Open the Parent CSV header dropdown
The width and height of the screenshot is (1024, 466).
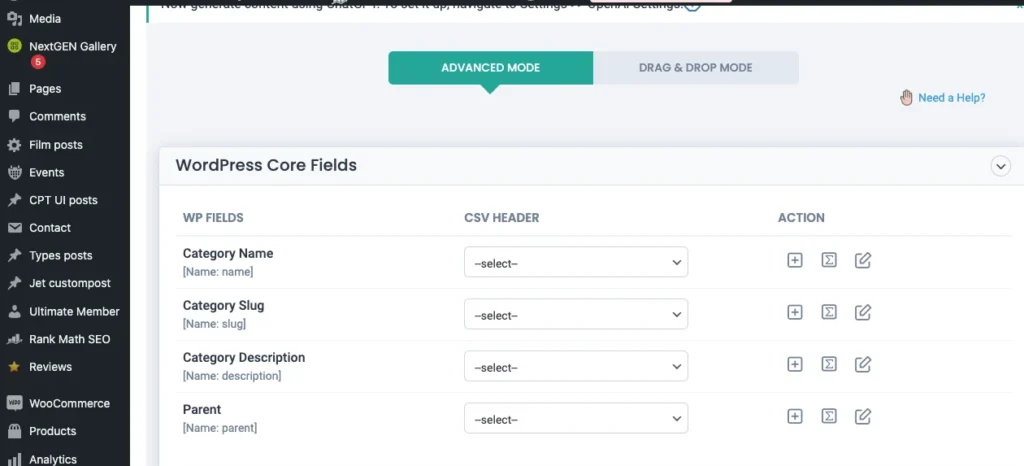click(x=576, y=418)
